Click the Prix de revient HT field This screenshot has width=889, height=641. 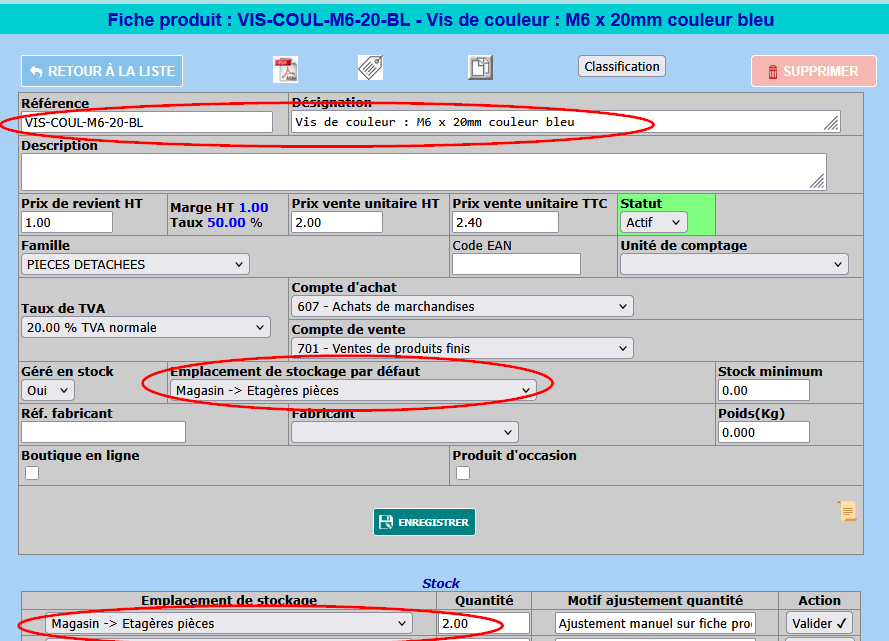tap(67, 223)
